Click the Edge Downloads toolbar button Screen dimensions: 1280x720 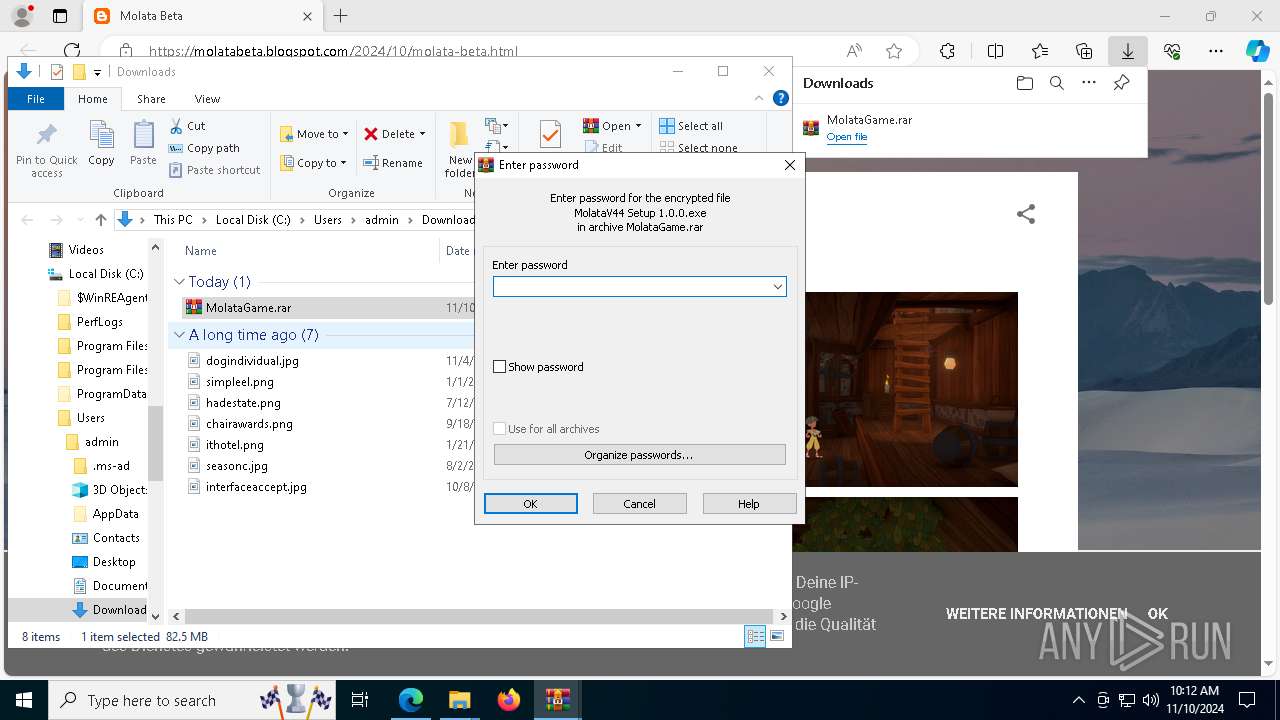click(x=1127, y=51)
